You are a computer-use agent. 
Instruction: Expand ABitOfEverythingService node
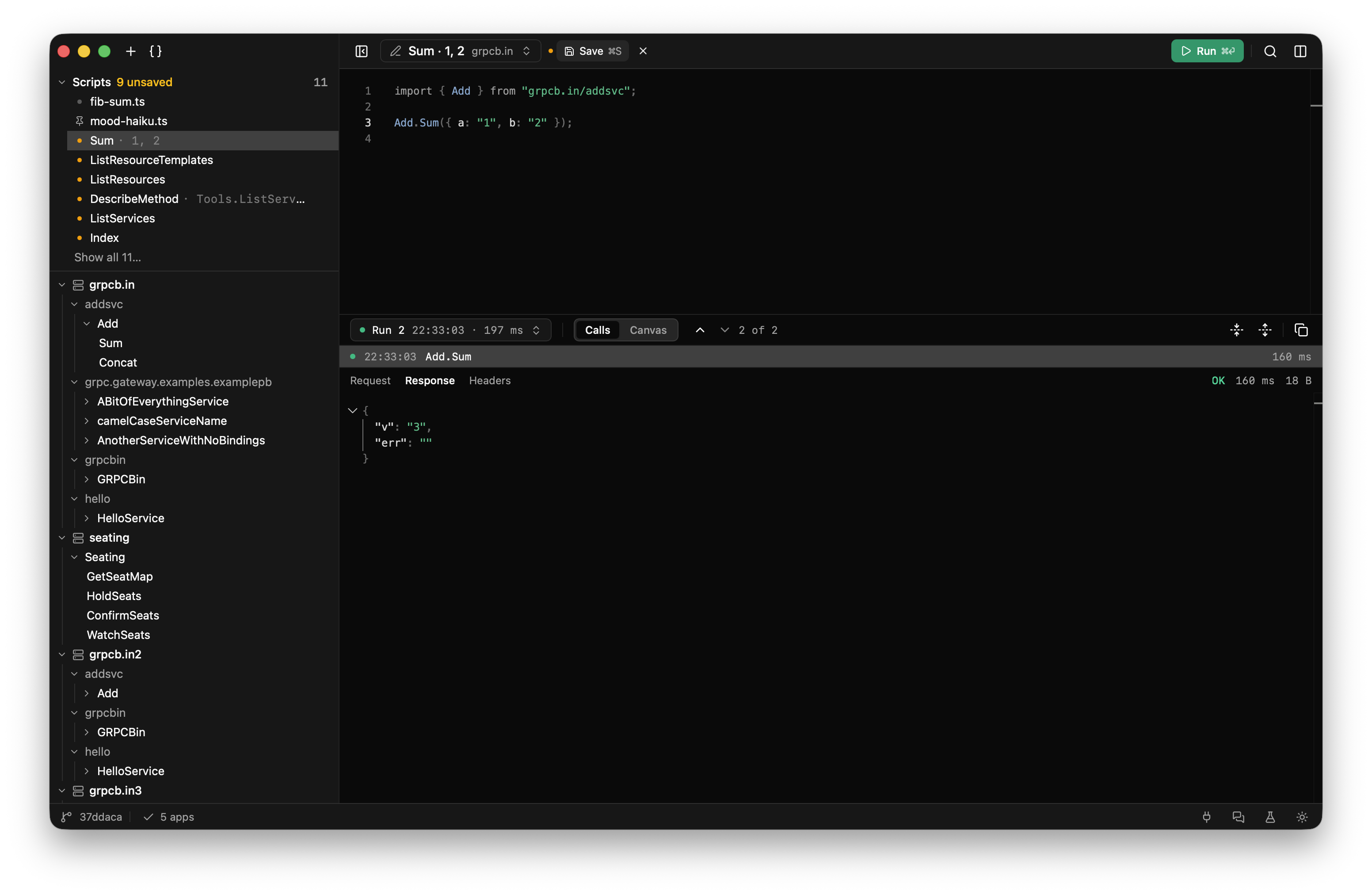[x=87, y=402]
